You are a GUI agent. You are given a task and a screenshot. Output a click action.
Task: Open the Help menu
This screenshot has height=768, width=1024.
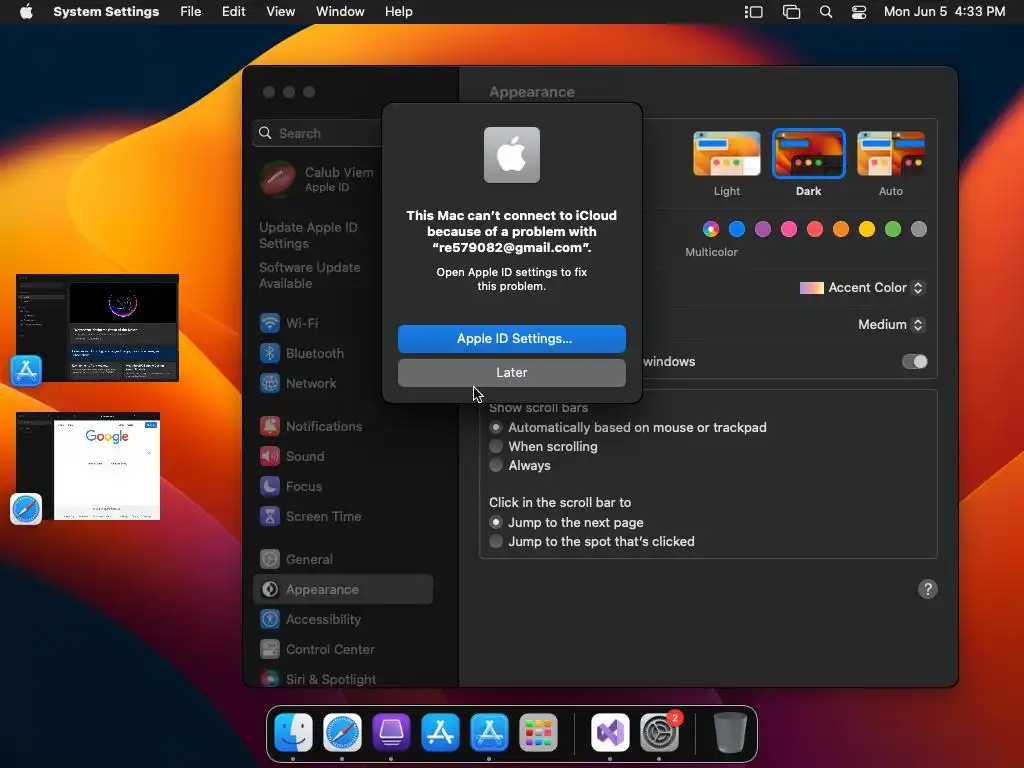point(398,12)
